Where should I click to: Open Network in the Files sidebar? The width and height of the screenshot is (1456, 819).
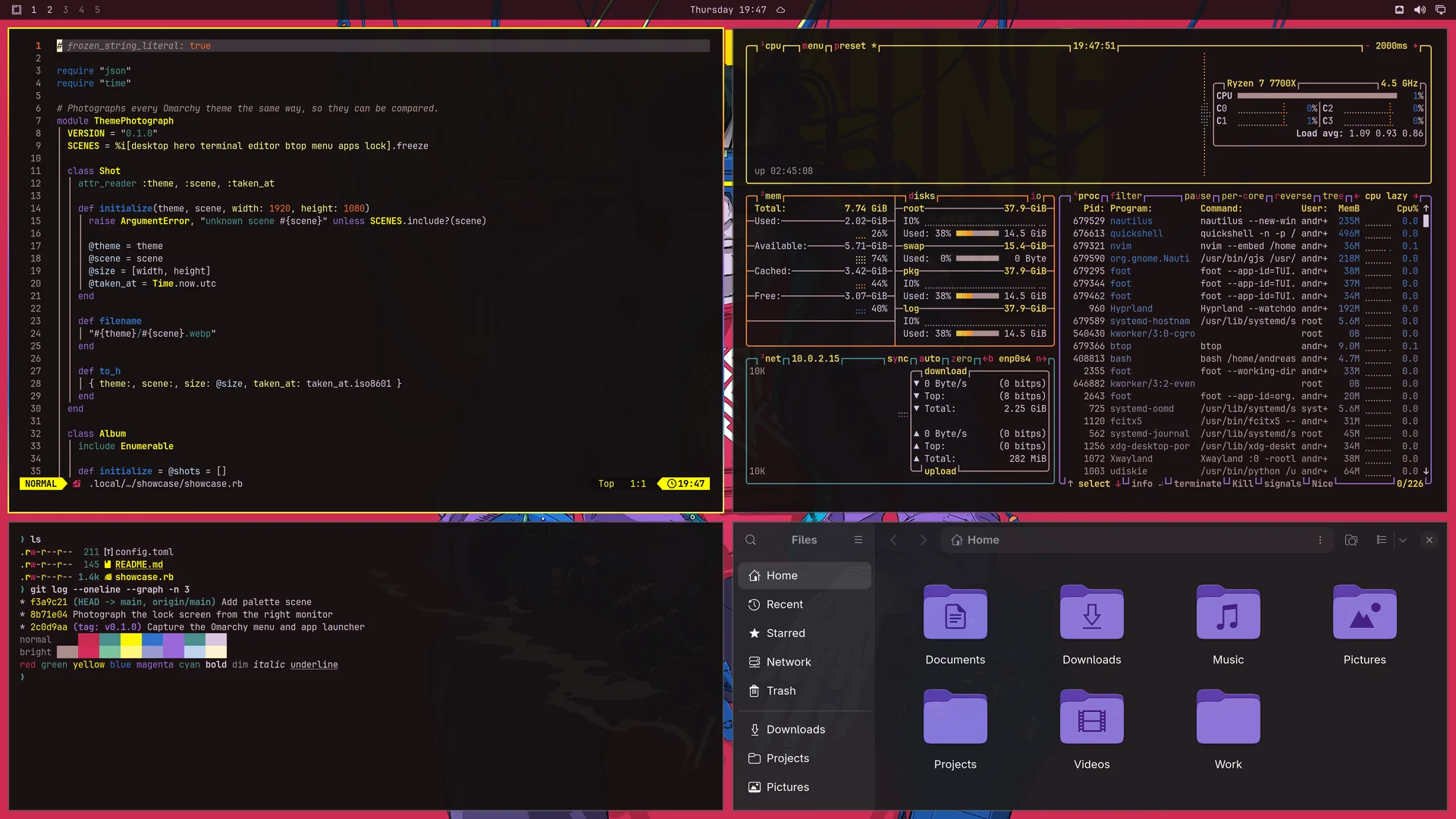tap(804, 662)
